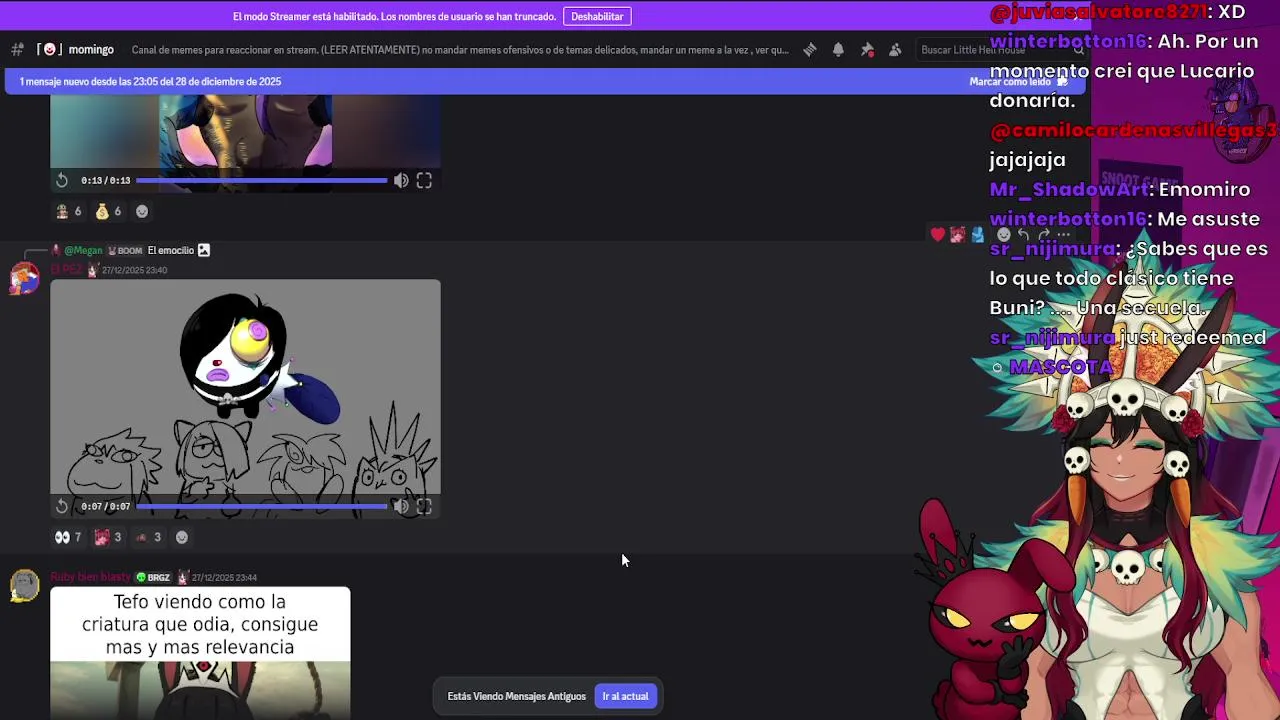Disable Streamer mode with the Deshabilitar button
This screenshot has width=1280, height=720.
point(597,16)
